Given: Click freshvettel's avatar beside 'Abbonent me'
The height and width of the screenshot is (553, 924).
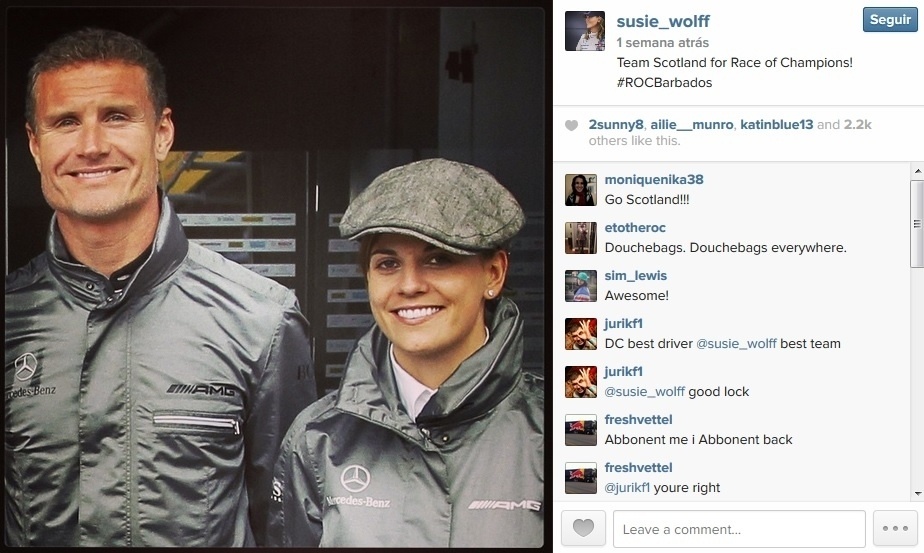Looking at the screenshot, I should pos(580,430).
